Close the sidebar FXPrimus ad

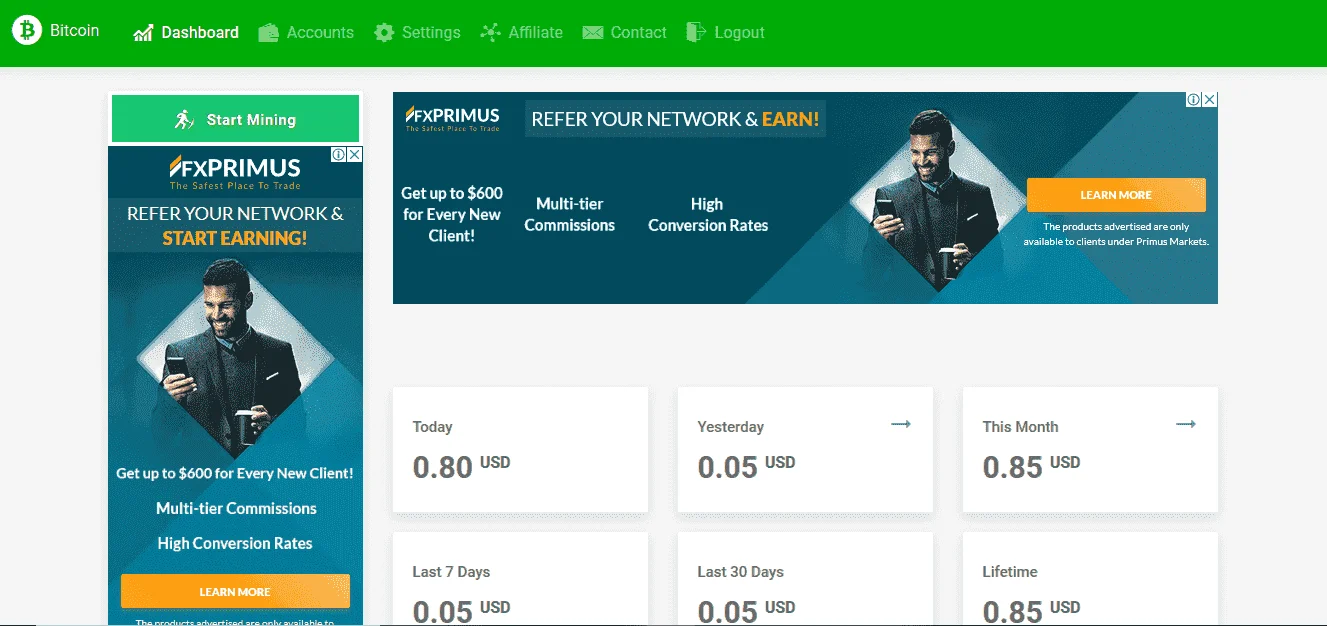coord(354,154)
